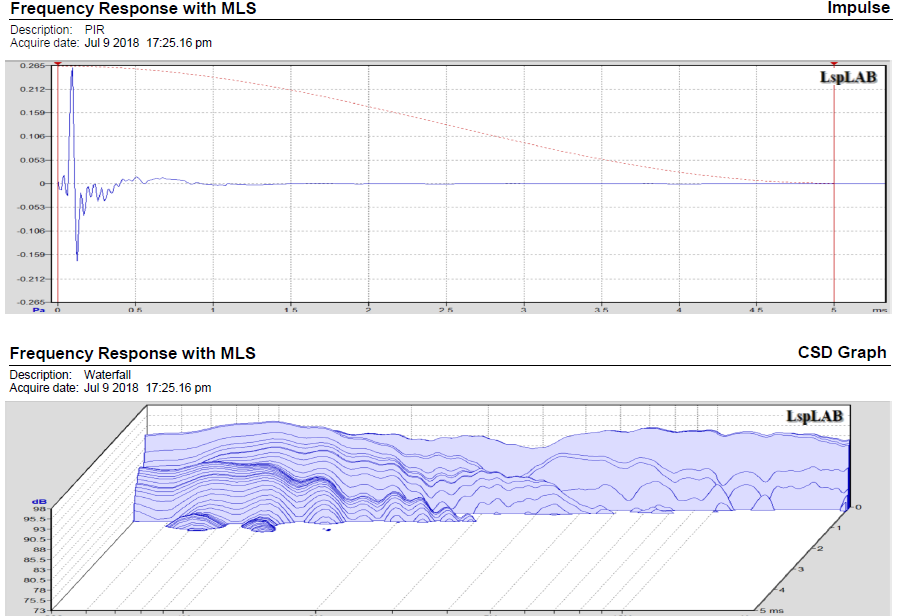Click the -0.265 label on the impulse Y axis
Screen dimensions: 900x616
coord(31,302)
